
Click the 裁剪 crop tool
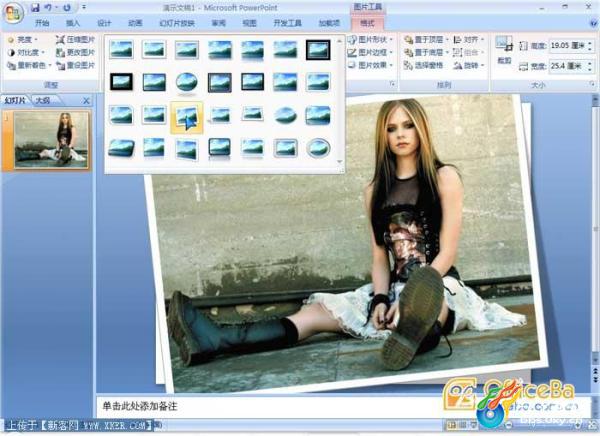[x=504, y=50]
